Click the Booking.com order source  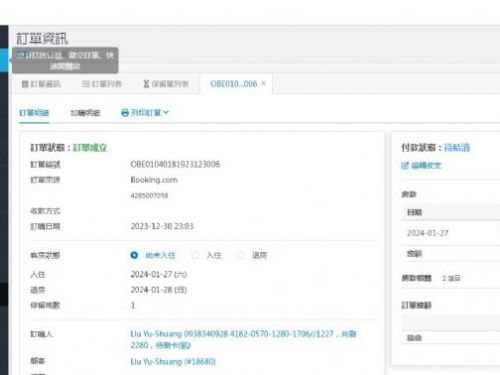pyautogui.click(x=154, y=180)
